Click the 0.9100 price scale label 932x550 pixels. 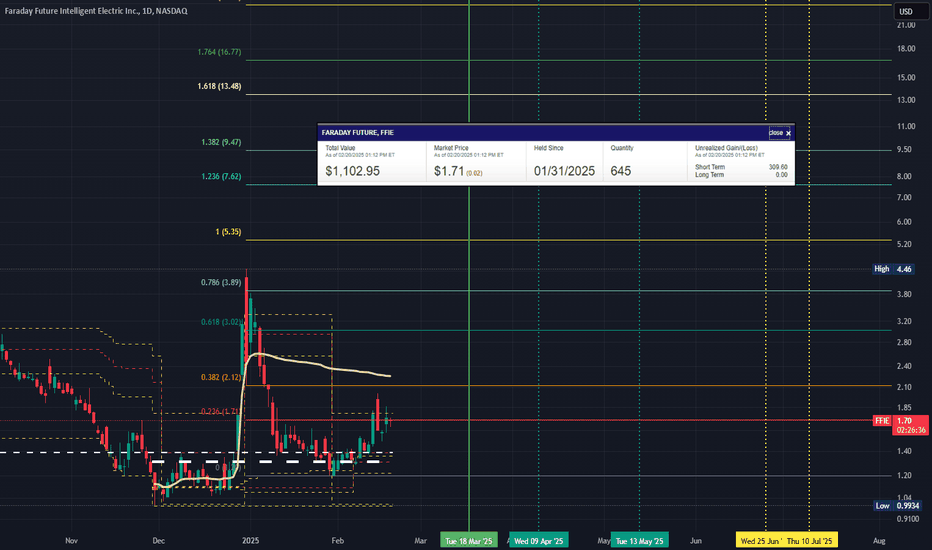(x=908, y=519)
